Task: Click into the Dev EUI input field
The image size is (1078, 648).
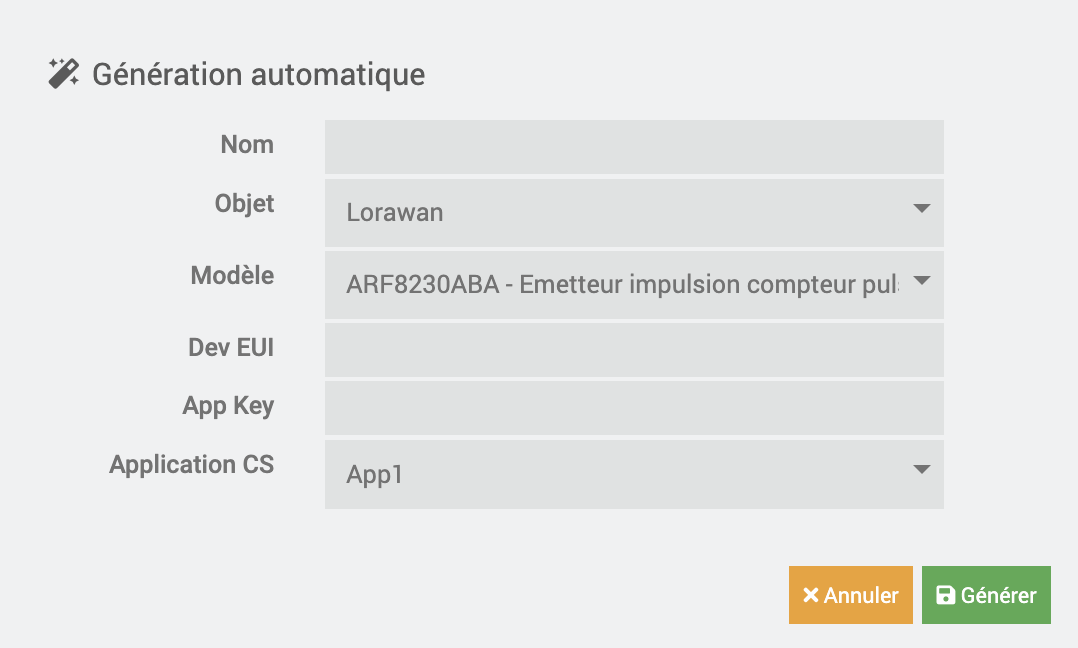Action: coord(634,349)
